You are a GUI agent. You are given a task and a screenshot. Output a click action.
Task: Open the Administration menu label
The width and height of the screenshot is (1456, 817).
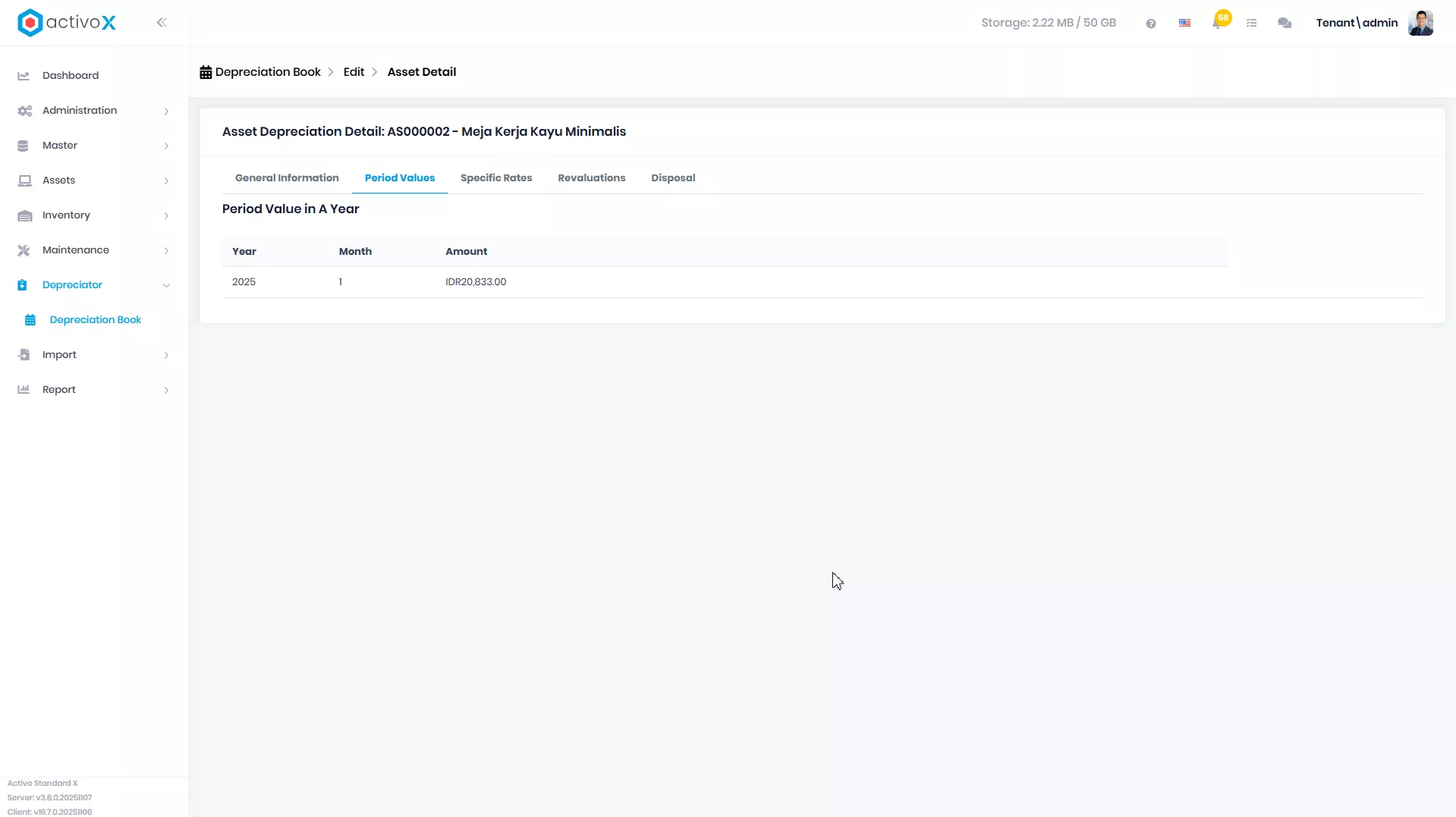pos(80,111)
